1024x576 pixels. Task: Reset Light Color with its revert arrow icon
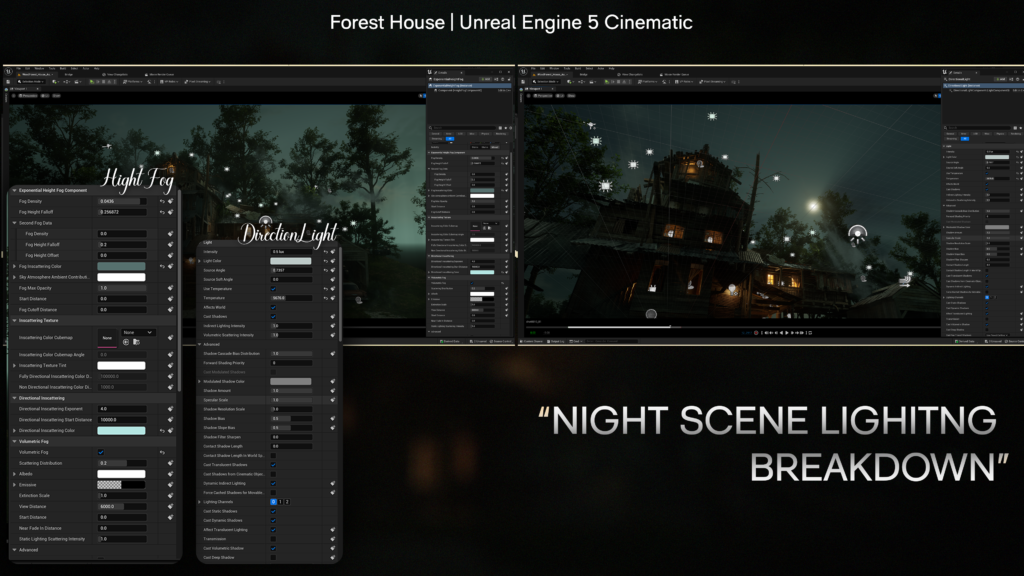coord(326,261)
